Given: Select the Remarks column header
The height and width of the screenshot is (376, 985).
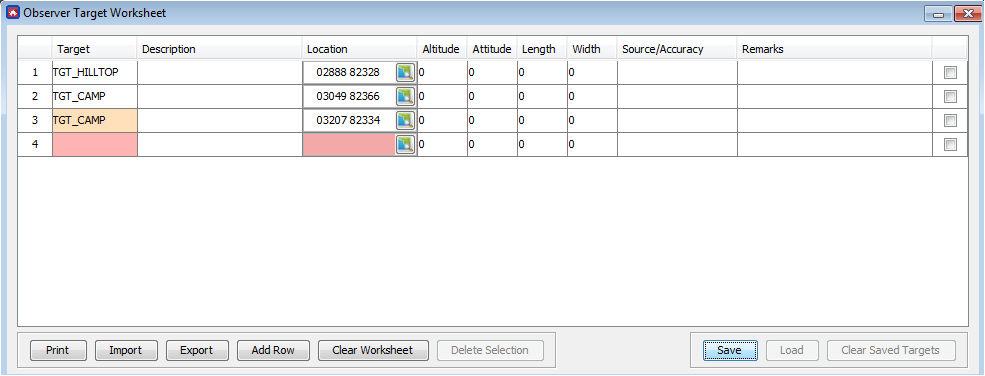Looking at the screenshot, I should tap(835, 49).
